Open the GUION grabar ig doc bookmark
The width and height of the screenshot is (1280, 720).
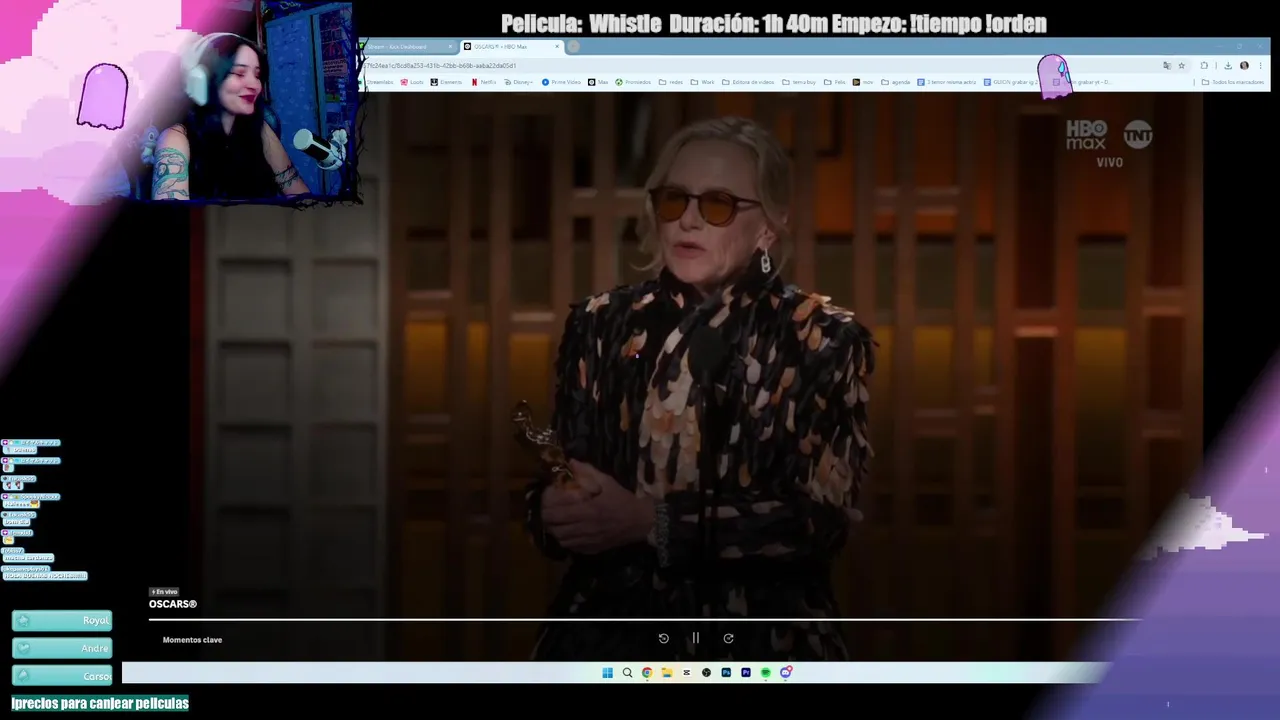pyautogui.click(x=1010, y=82)
